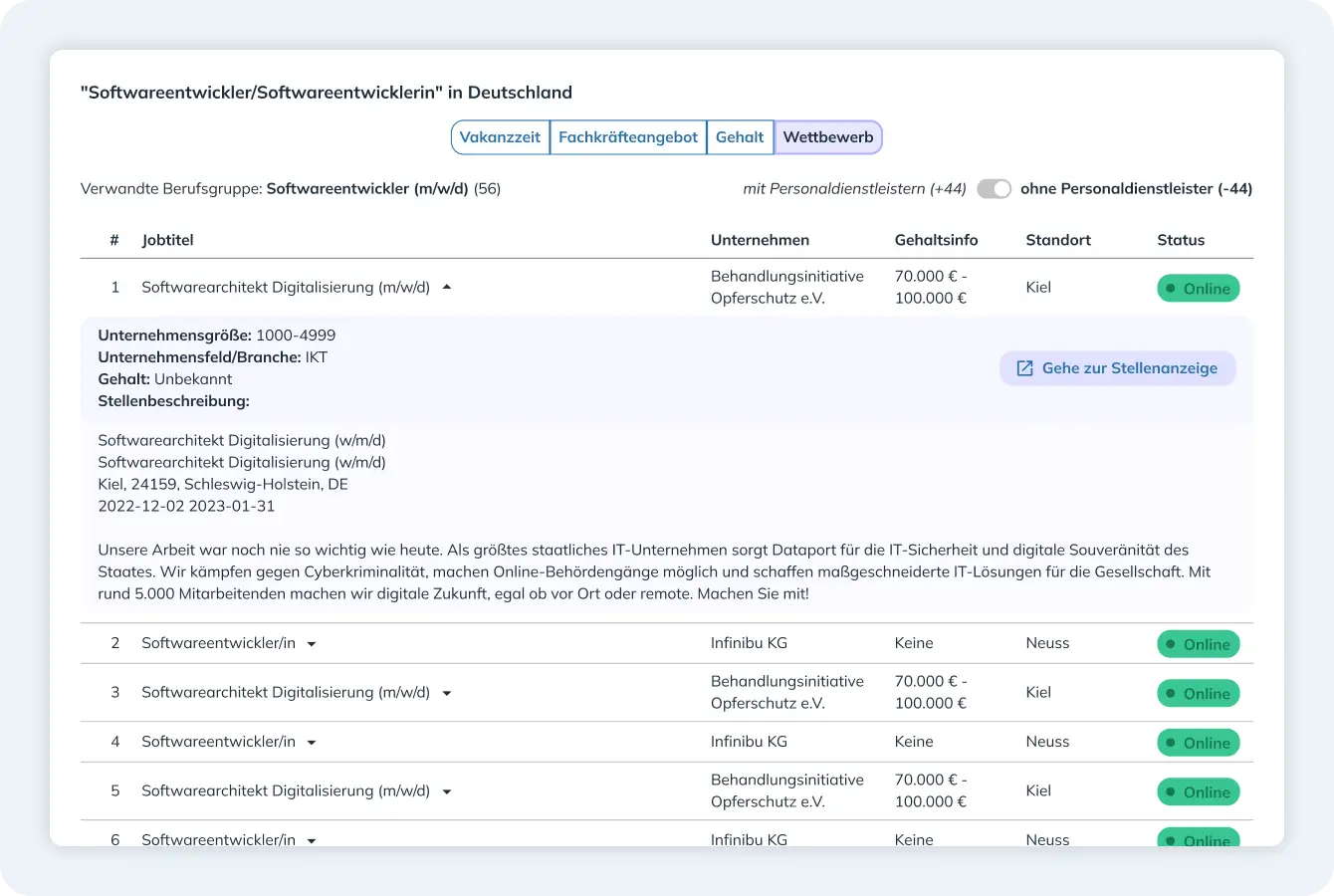
Task: Click the Online status badge in row 2
Action: pyautogui.click(x=1198, y=644)
